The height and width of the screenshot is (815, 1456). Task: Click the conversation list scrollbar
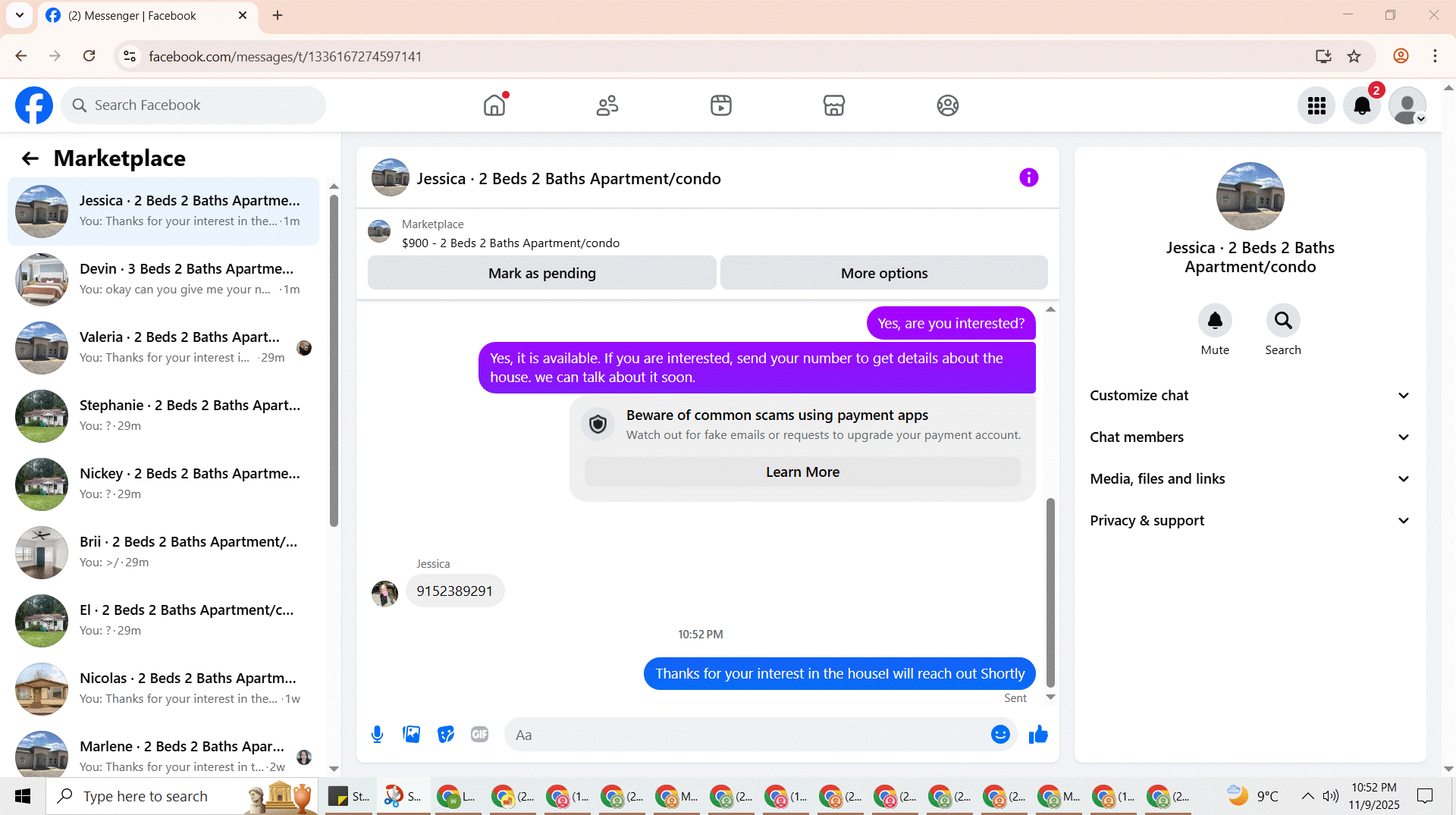click(334, 360)
